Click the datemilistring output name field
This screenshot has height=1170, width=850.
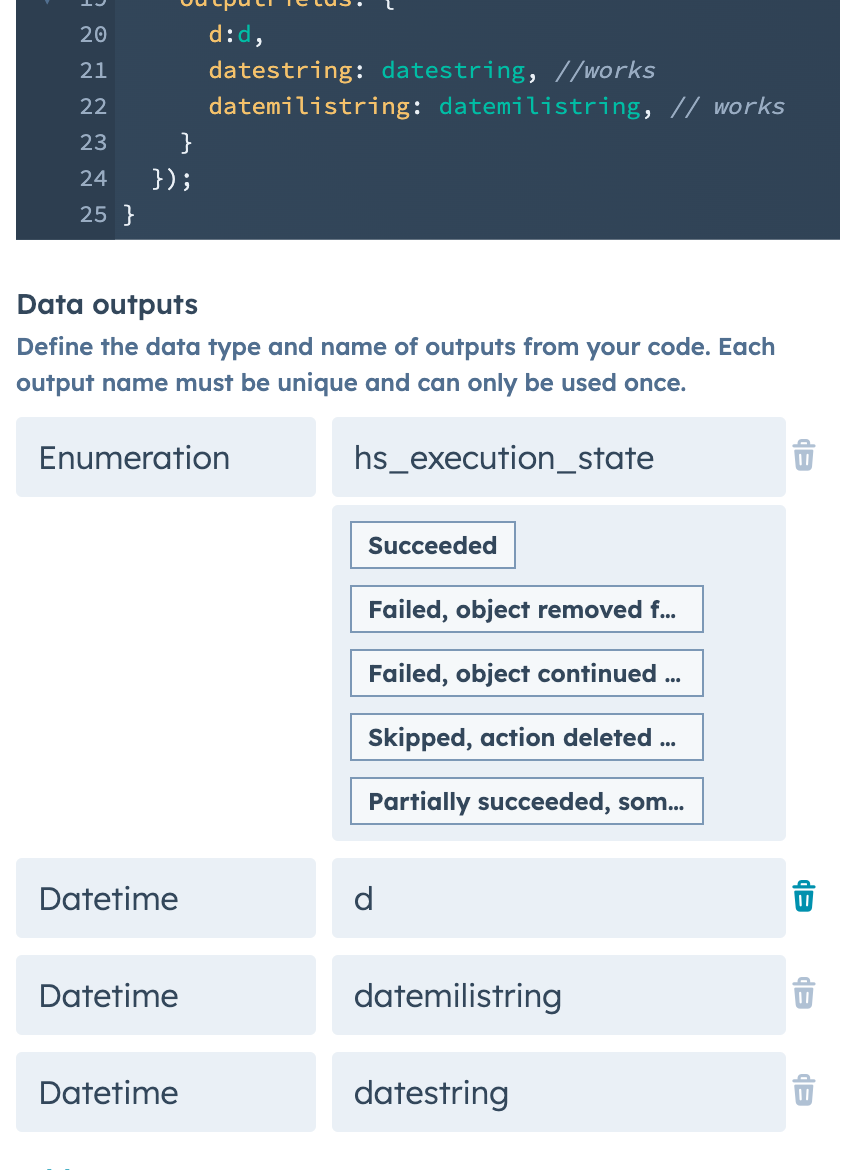pos(558,994)
